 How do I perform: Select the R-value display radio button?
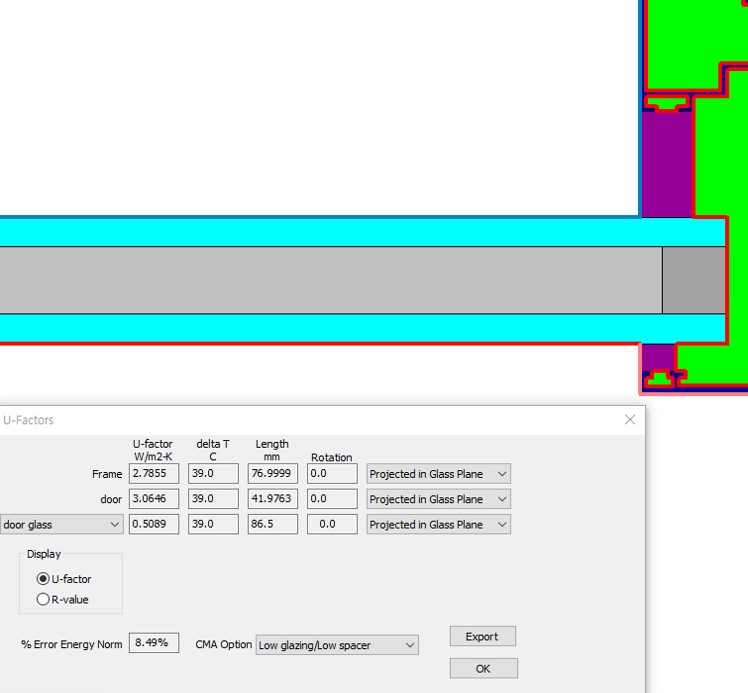click(43, 600)
